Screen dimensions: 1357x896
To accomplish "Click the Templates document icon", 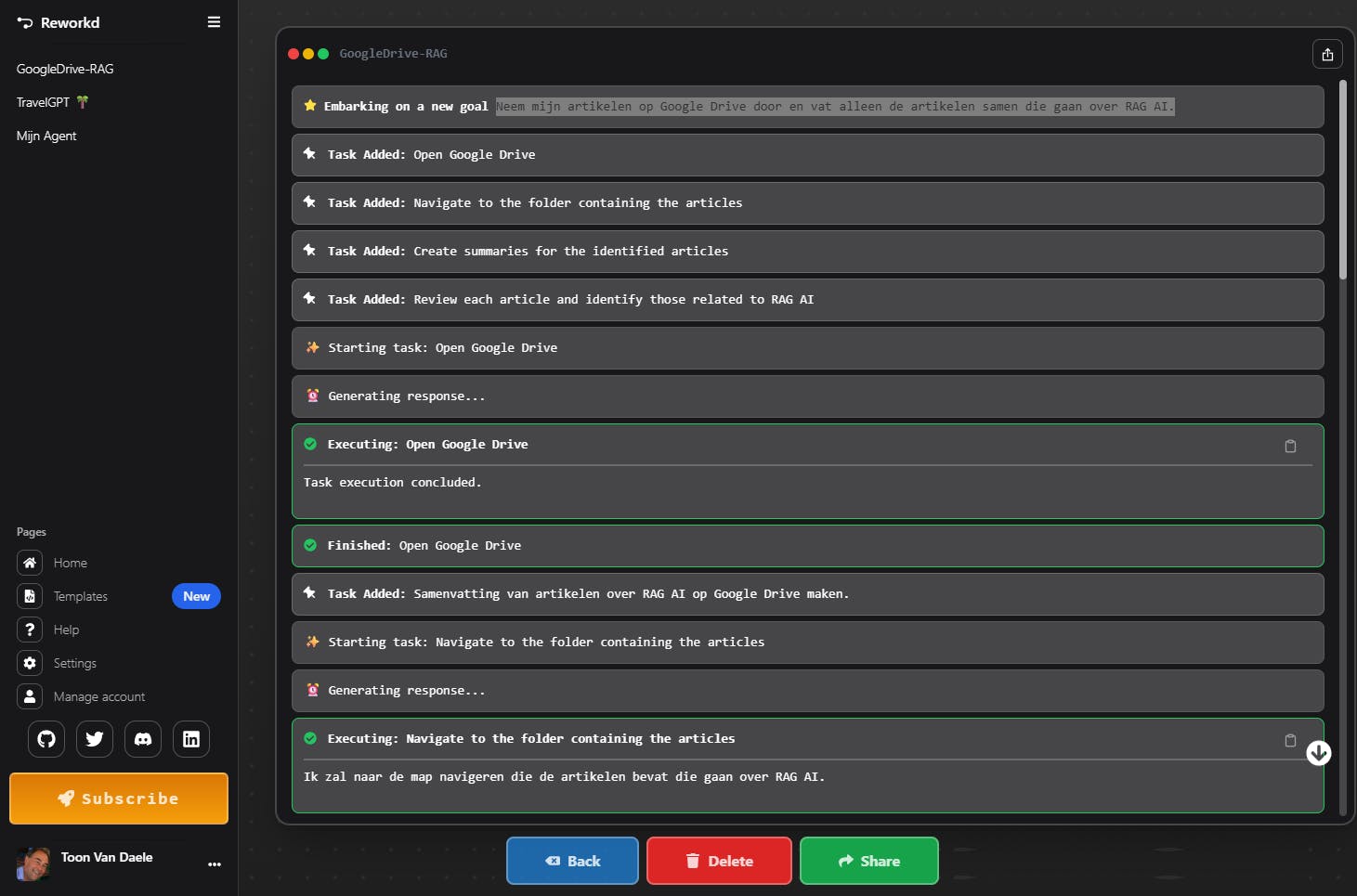I will pos(30,596).
